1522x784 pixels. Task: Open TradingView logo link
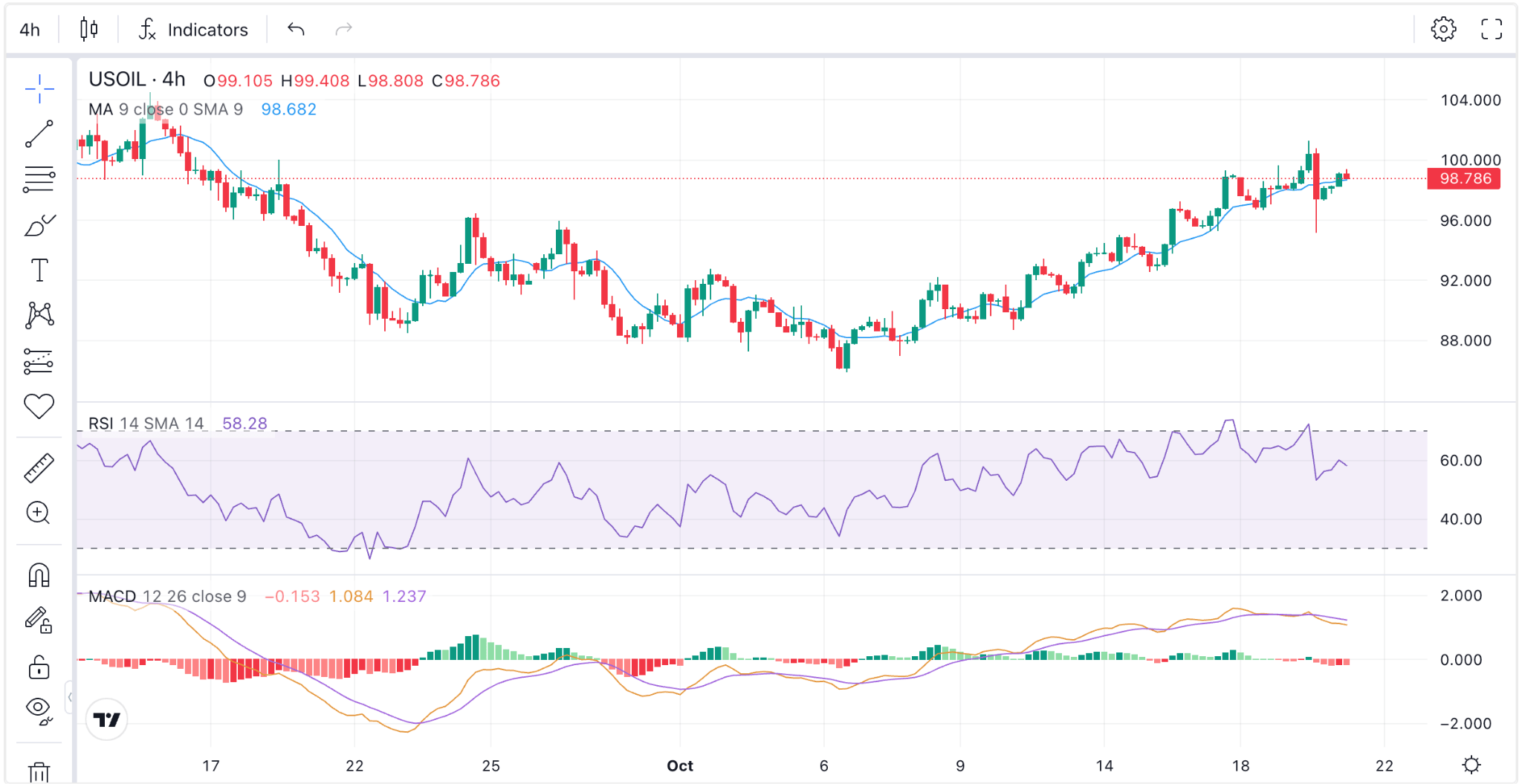[x=107, y=719]
